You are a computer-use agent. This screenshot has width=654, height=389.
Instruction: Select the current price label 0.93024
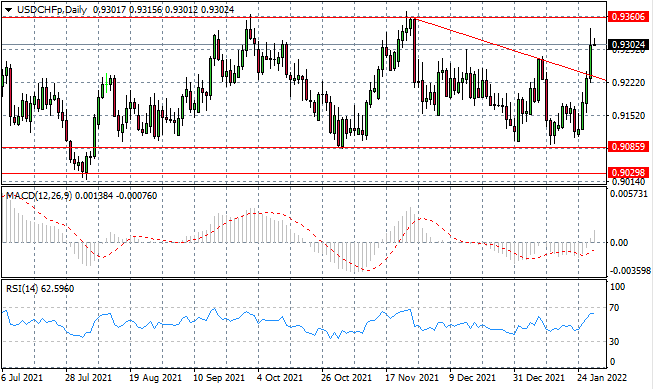coord(629,44)
